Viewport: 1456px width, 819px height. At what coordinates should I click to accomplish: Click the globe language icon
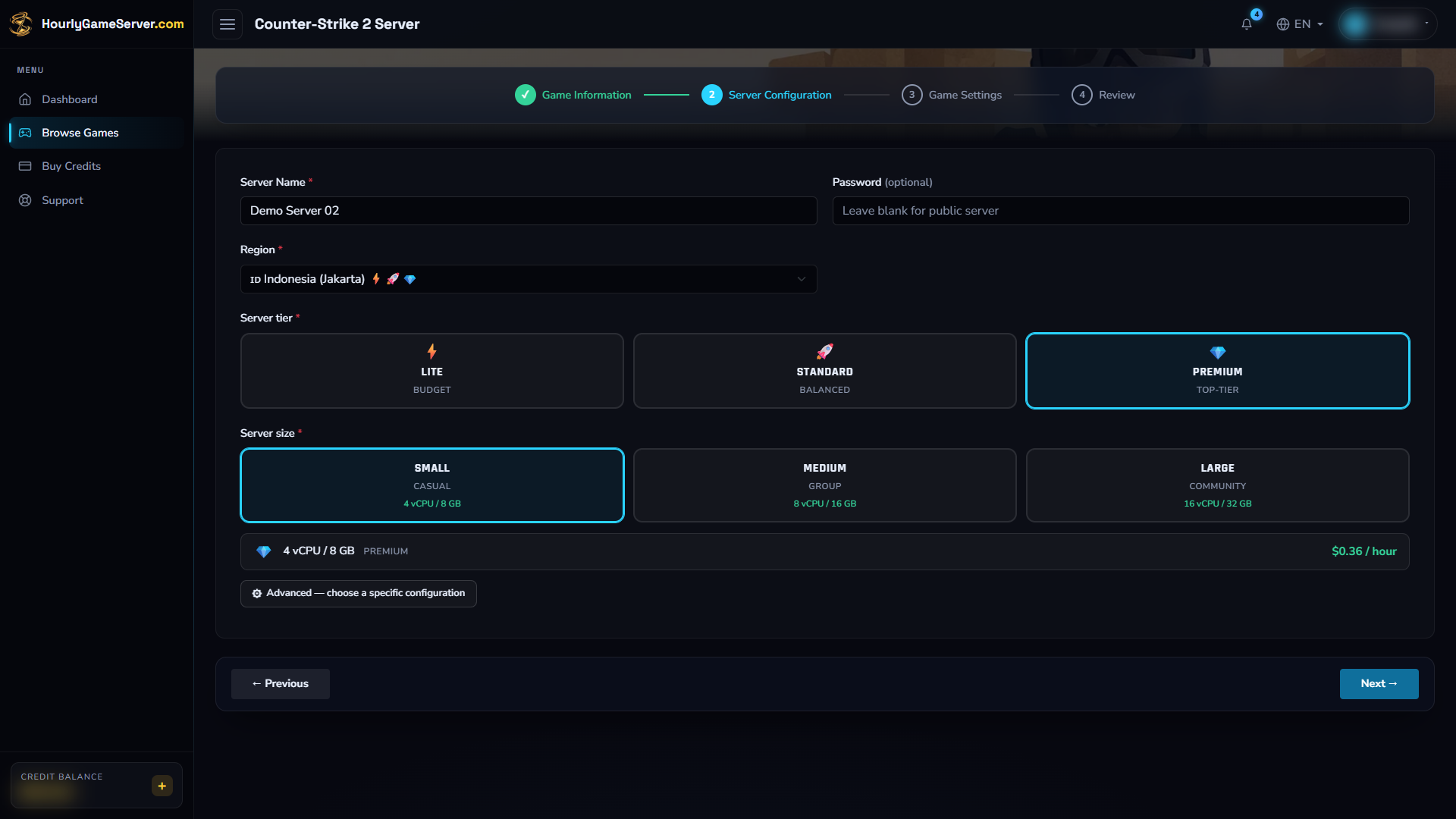(1283, 24)
